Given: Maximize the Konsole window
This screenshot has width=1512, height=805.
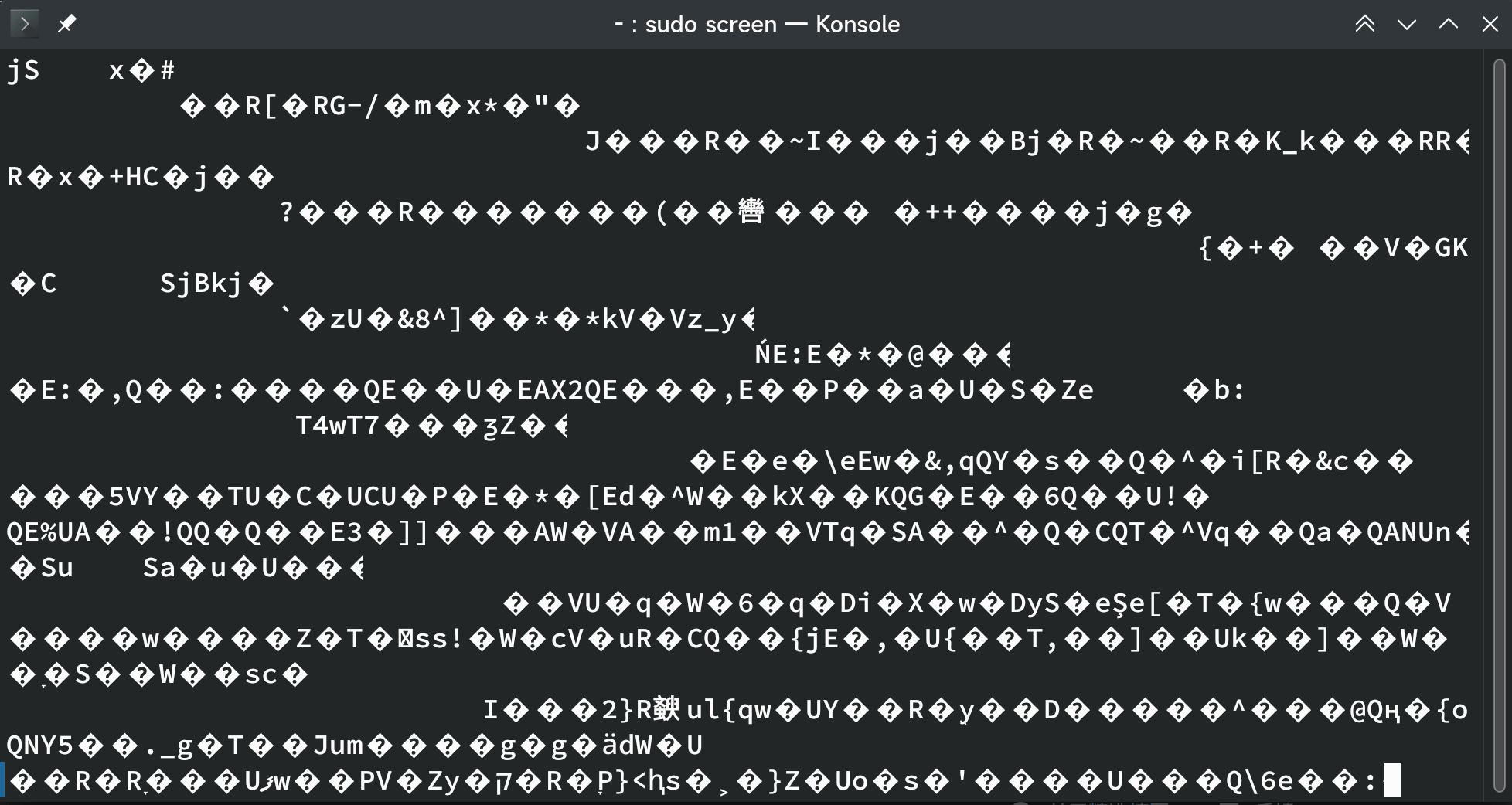Looking at the screenshot, I should [1449, 24].
